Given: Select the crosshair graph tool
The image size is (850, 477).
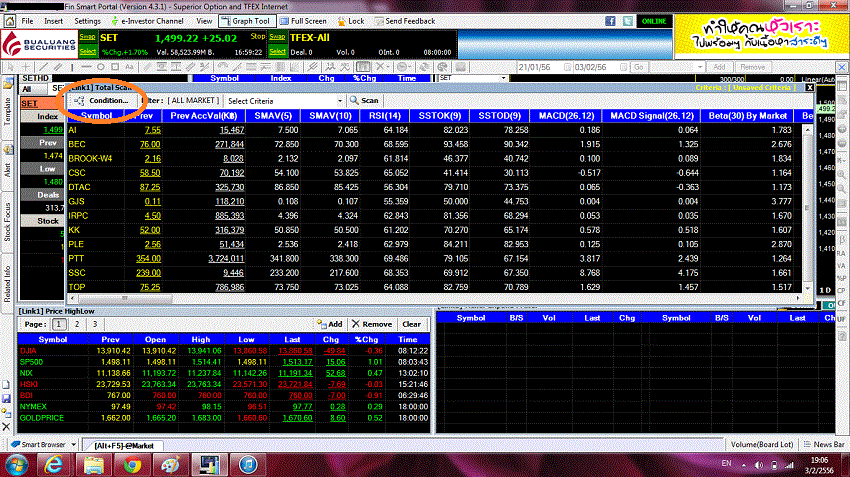Looking at the screenshot, I should 25,67.
